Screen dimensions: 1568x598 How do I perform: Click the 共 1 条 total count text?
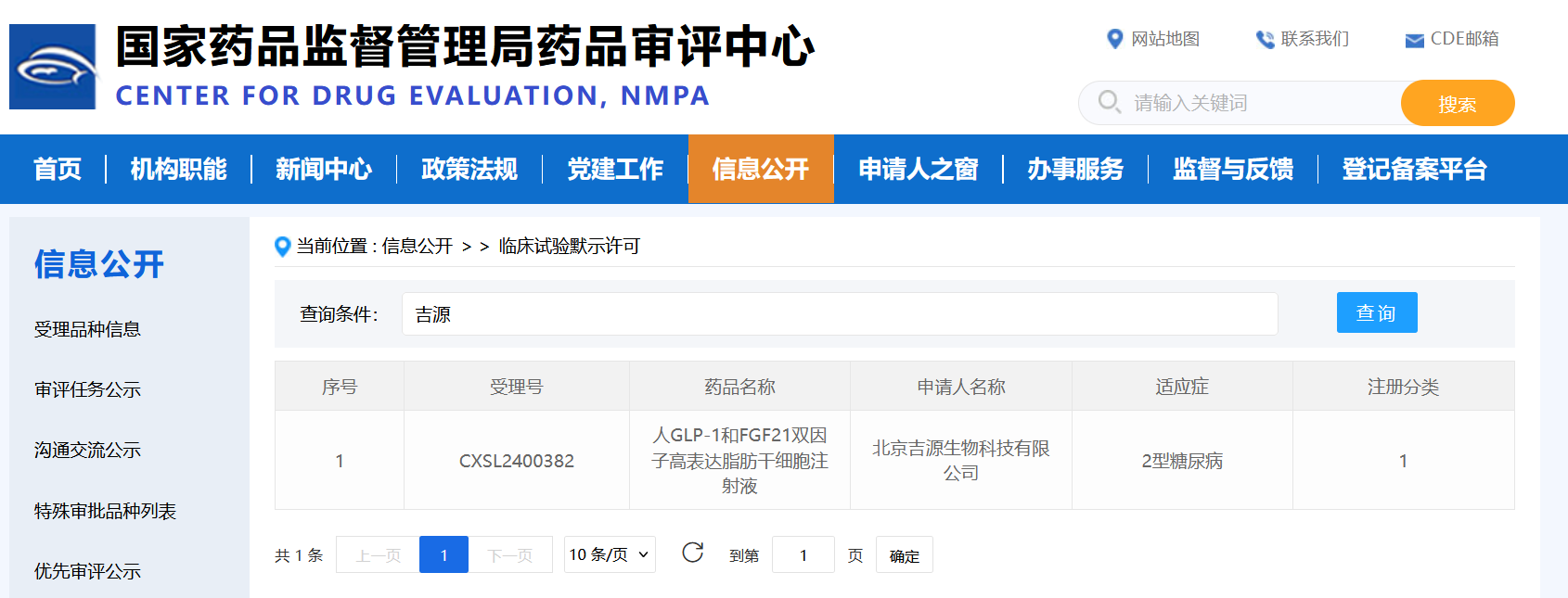click(x=299, y=555)
